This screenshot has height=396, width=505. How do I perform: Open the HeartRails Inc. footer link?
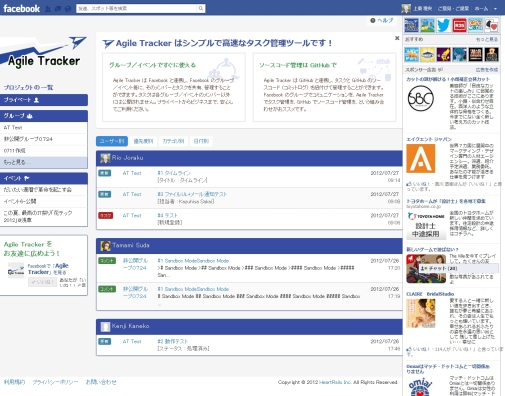tap(335, 382)
